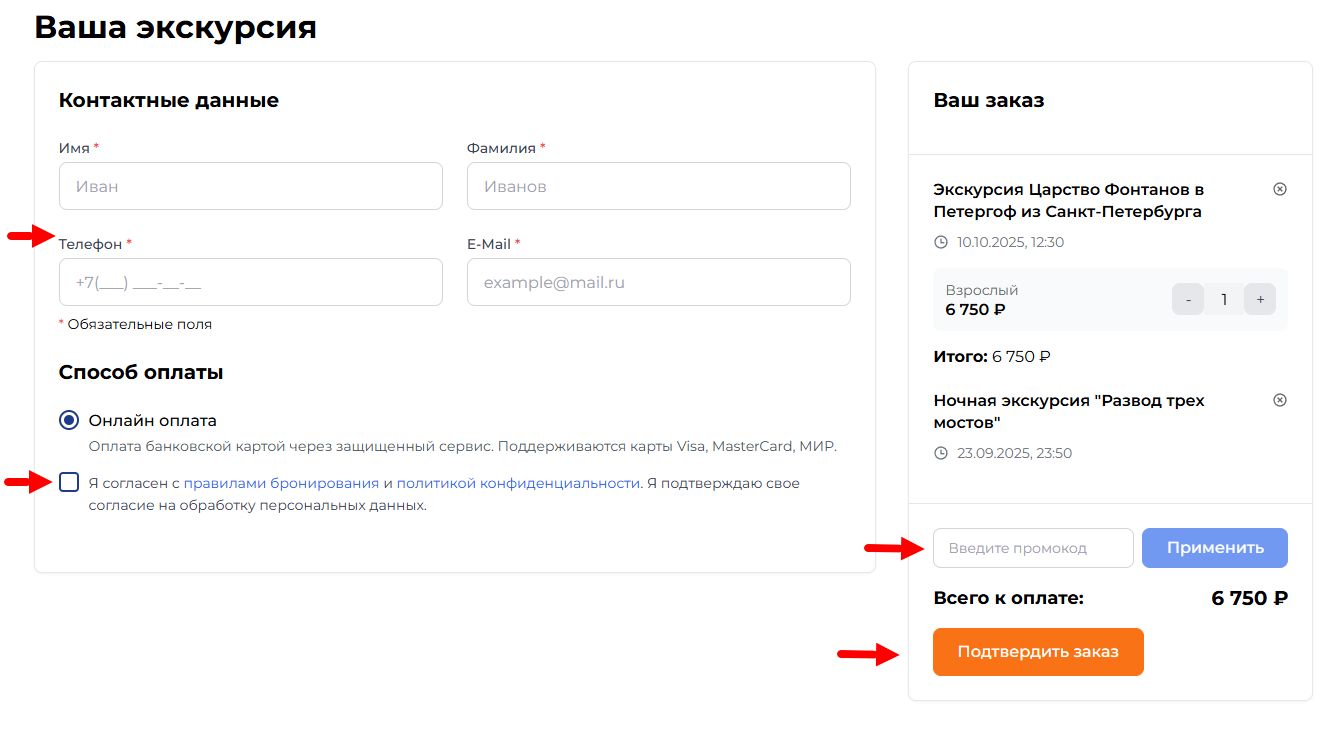Focus the Введите промокод field

(1032, 548)
